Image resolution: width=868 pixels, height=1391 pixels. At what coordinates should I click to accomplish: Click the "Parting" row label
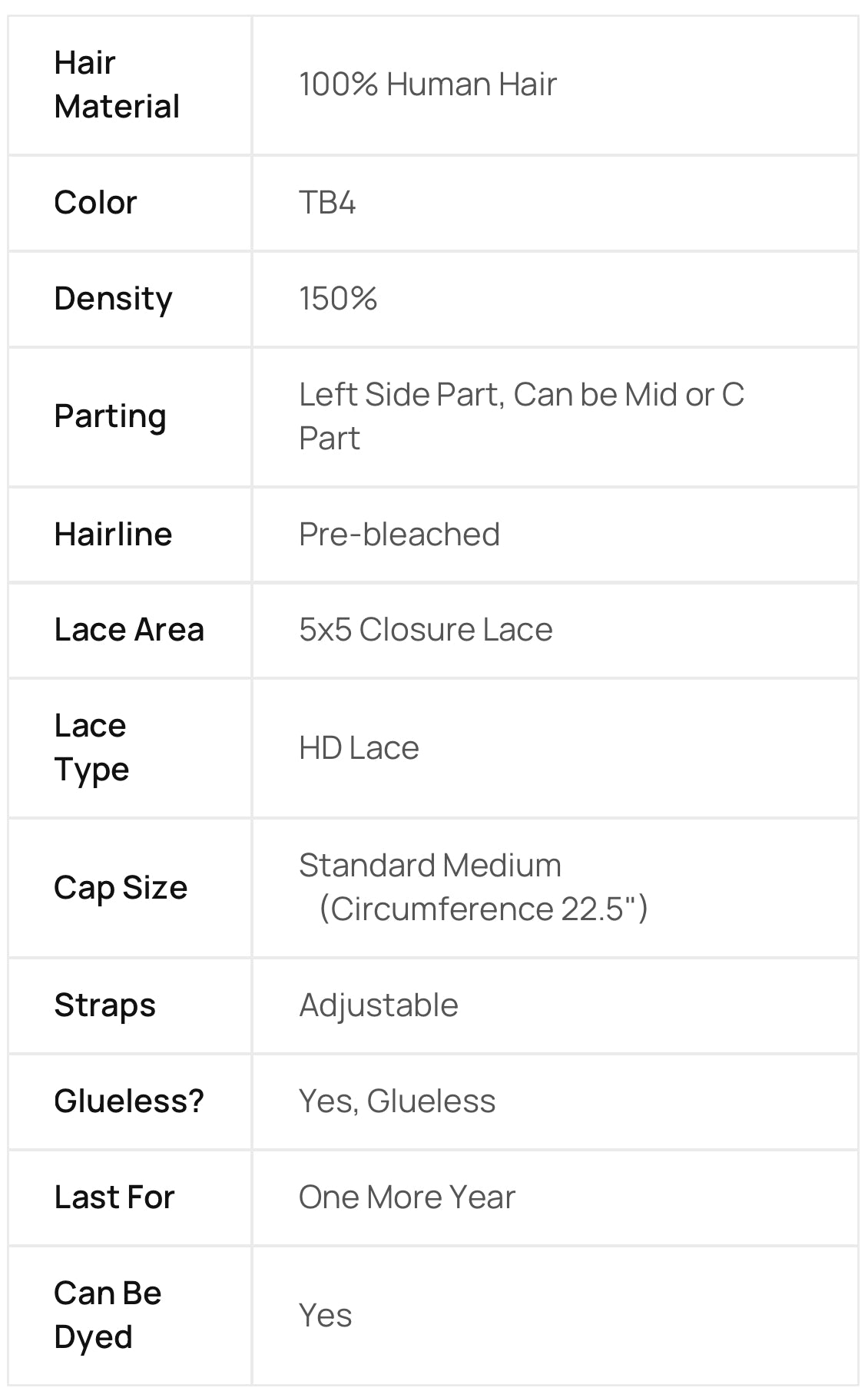click(x=110, y=416)
